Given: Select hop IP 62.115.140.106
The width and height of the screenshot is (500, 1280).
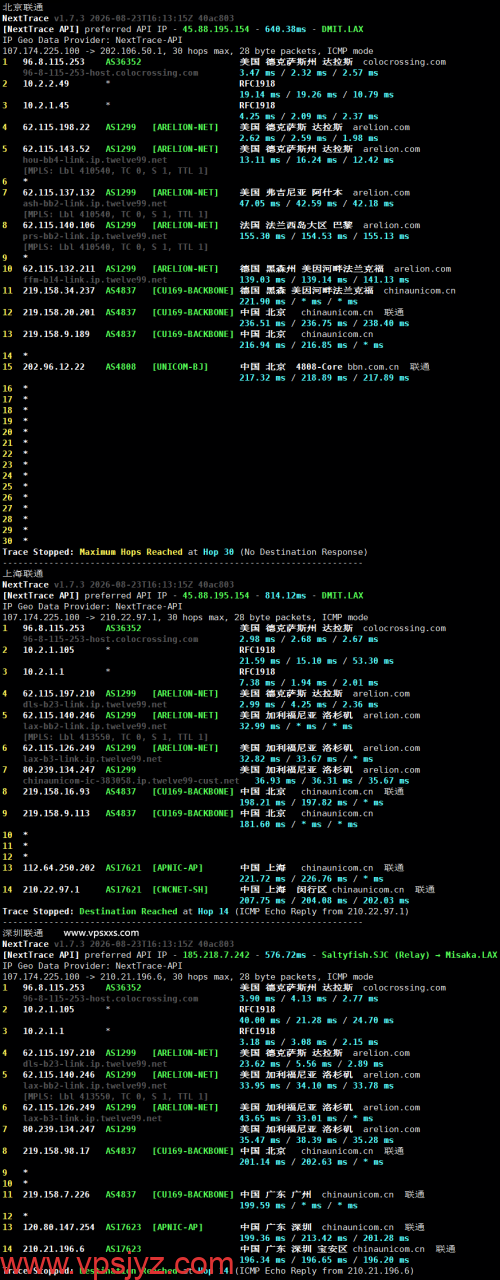Looking at the screenshot, I should point(59,225).
